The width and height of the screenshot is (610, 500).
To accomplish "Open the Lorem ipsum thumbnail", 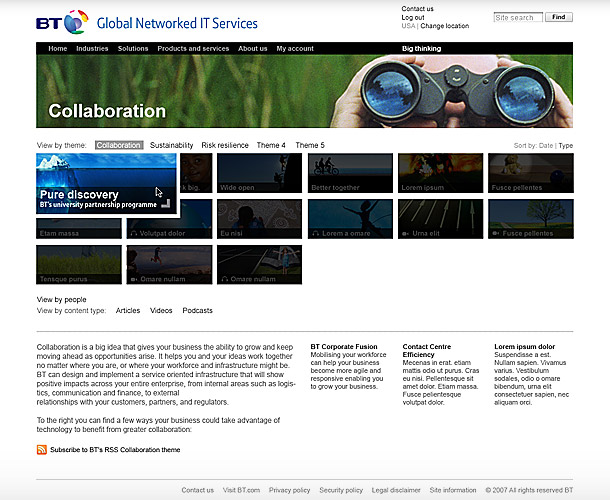I will tap(440, 173).
